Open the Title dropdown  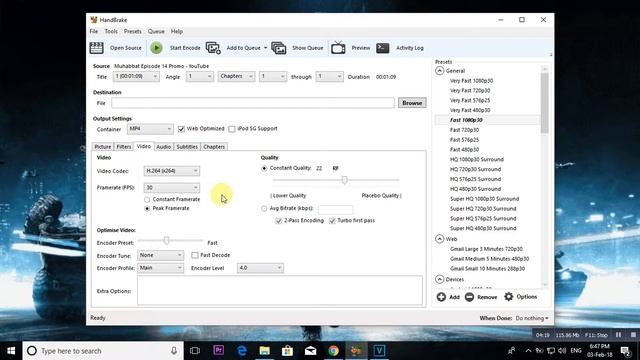[x=136, y=76]
